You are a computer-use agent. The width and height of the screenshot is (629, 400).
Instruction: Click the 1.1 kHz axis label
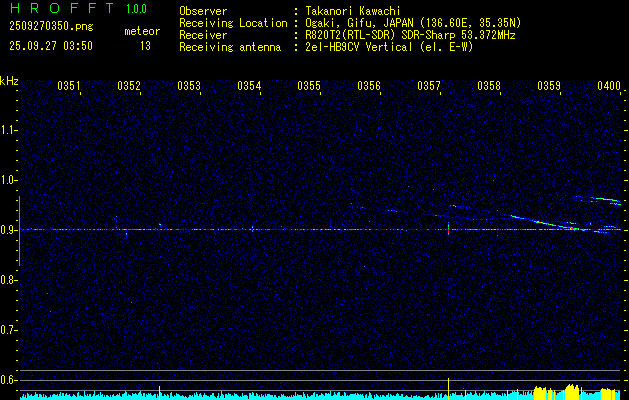8,130
